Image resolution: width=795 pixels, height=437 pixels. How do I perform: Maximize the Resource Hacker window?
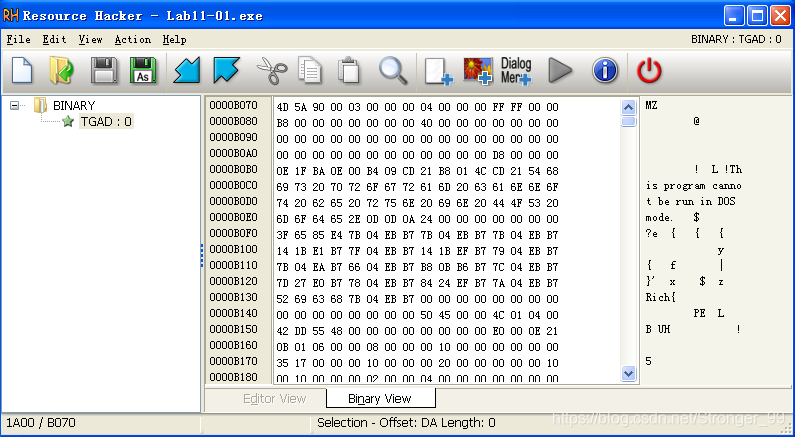(x=757, y=15)
